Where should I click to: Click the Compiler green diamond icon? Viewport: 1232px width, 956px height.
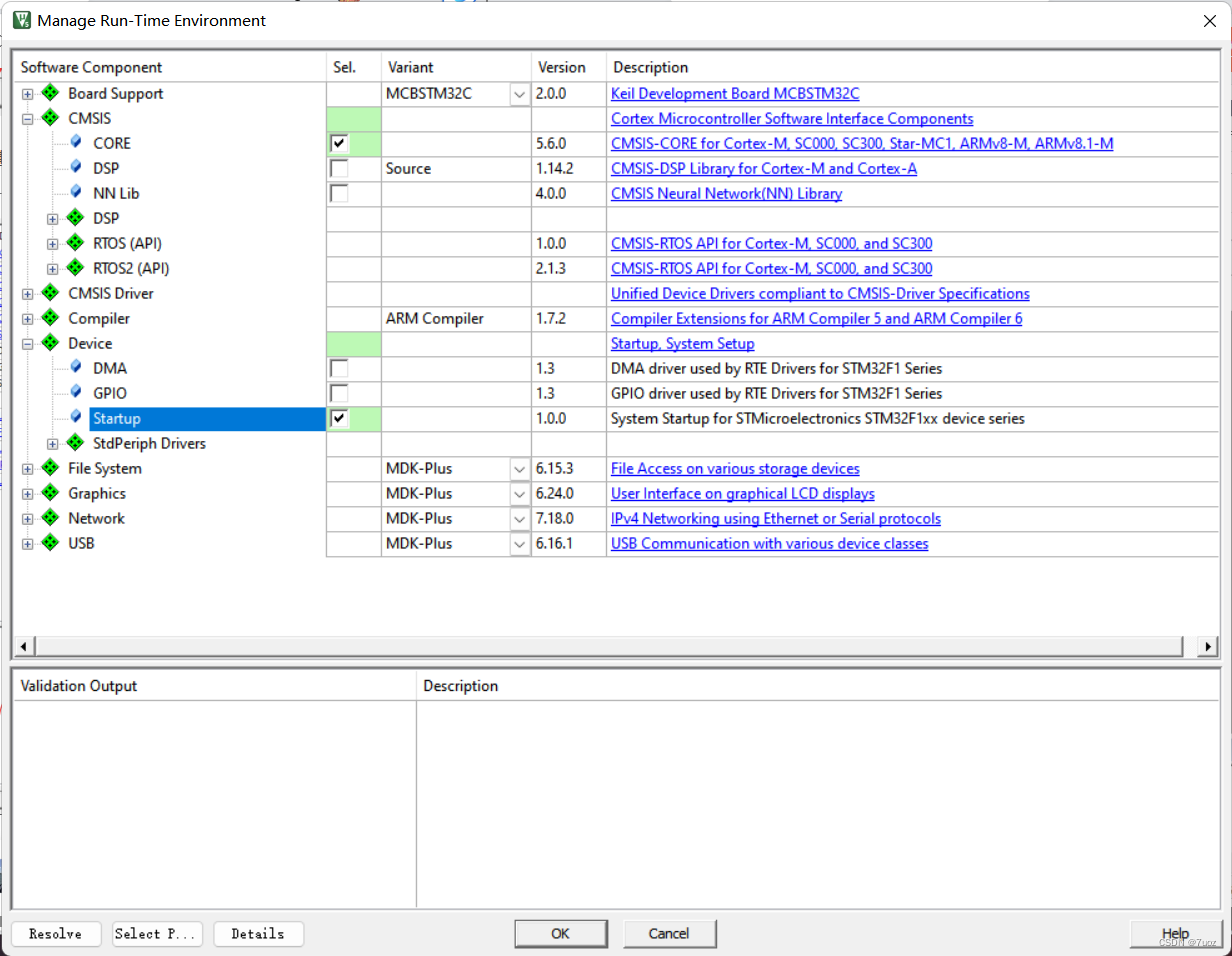[x=50, y=318]
